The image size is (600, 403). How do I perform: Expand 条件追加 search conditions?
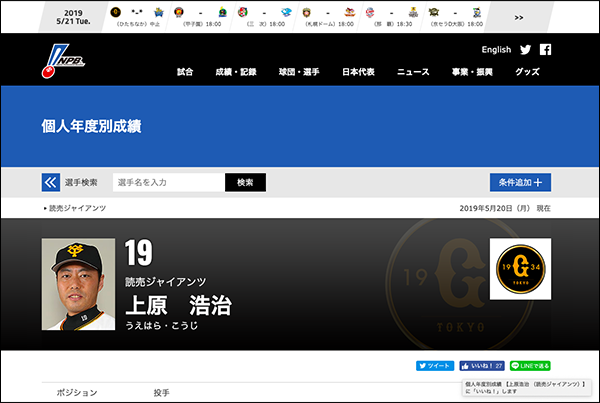point(520,182)
